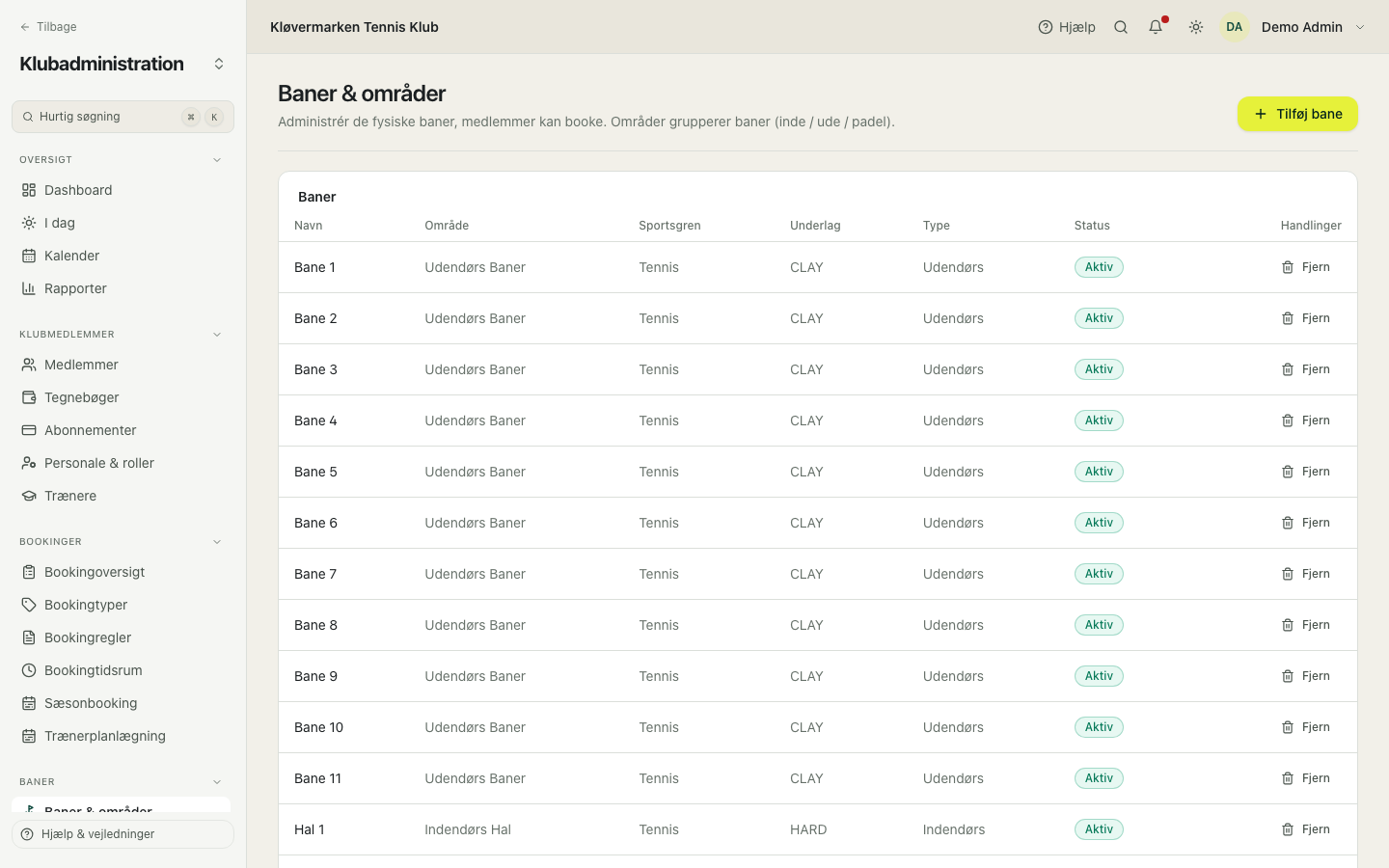
Task: Click Aktiv badge for Bane 9
Action: (1099, 676)
